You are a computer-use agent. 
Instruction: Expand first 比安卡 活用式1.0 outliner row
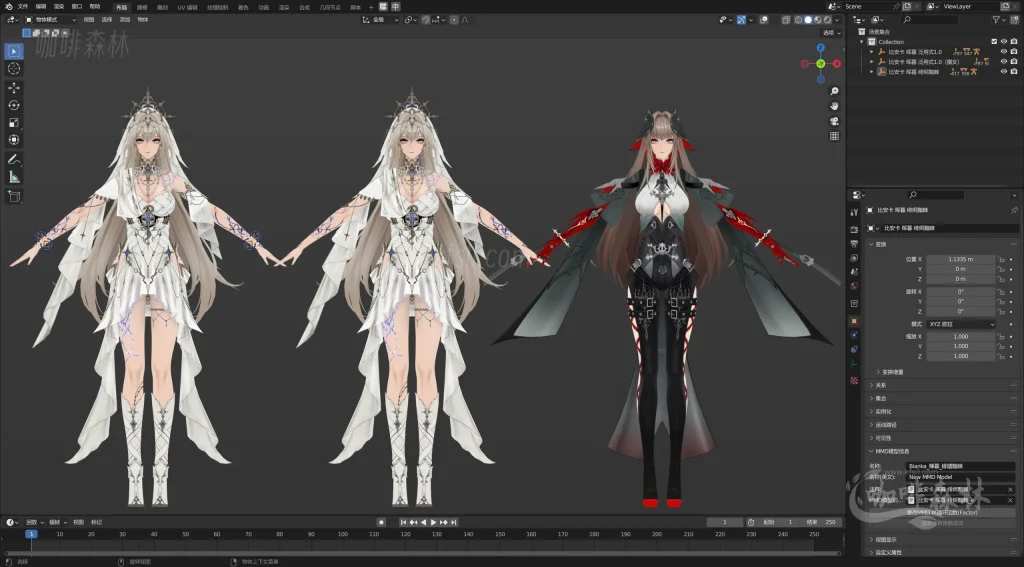click(x=871, y=52)
